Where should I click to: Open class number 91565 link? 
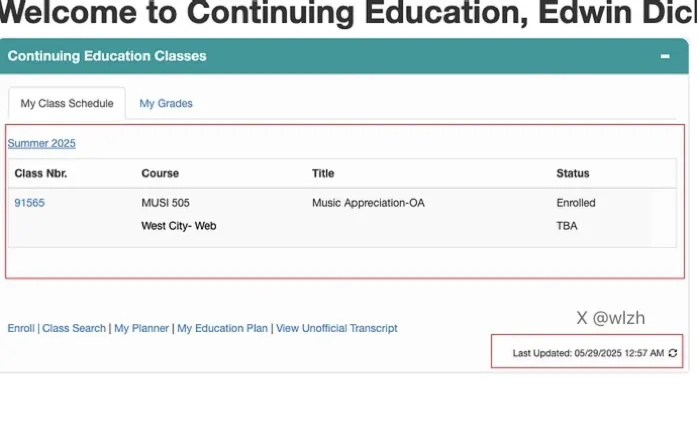[x=29, y=203]
